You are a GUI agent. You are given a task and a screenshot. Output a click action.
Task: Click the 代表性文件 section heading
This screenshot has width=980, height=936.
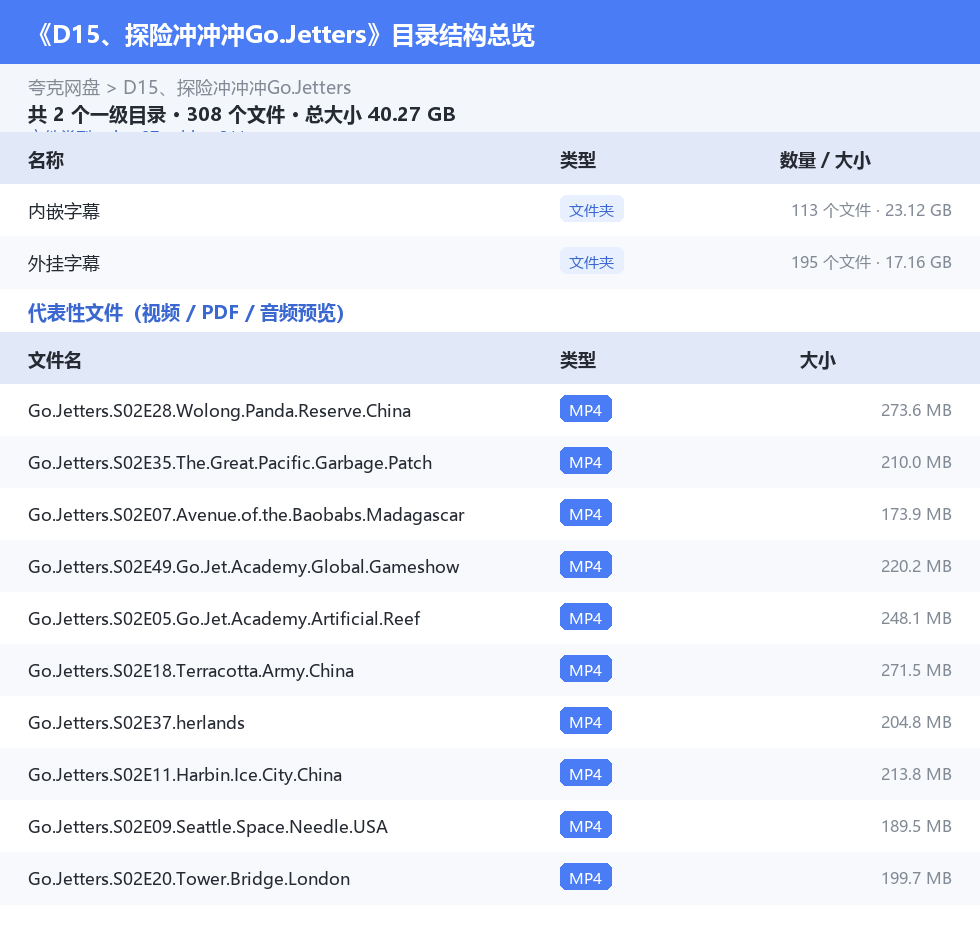click(x=186, y=312)
